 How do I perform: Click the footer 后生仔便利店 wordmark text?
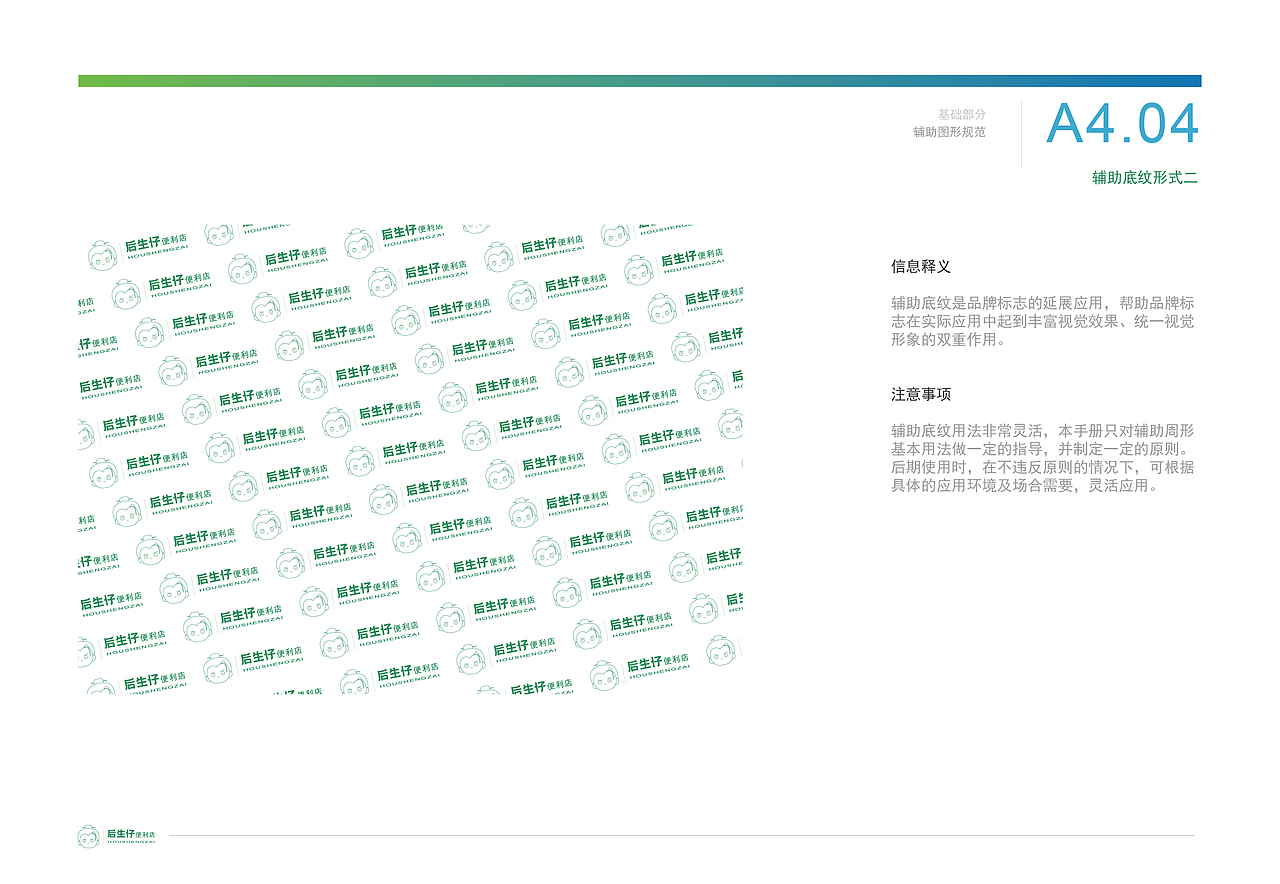(x=131, y=836)
